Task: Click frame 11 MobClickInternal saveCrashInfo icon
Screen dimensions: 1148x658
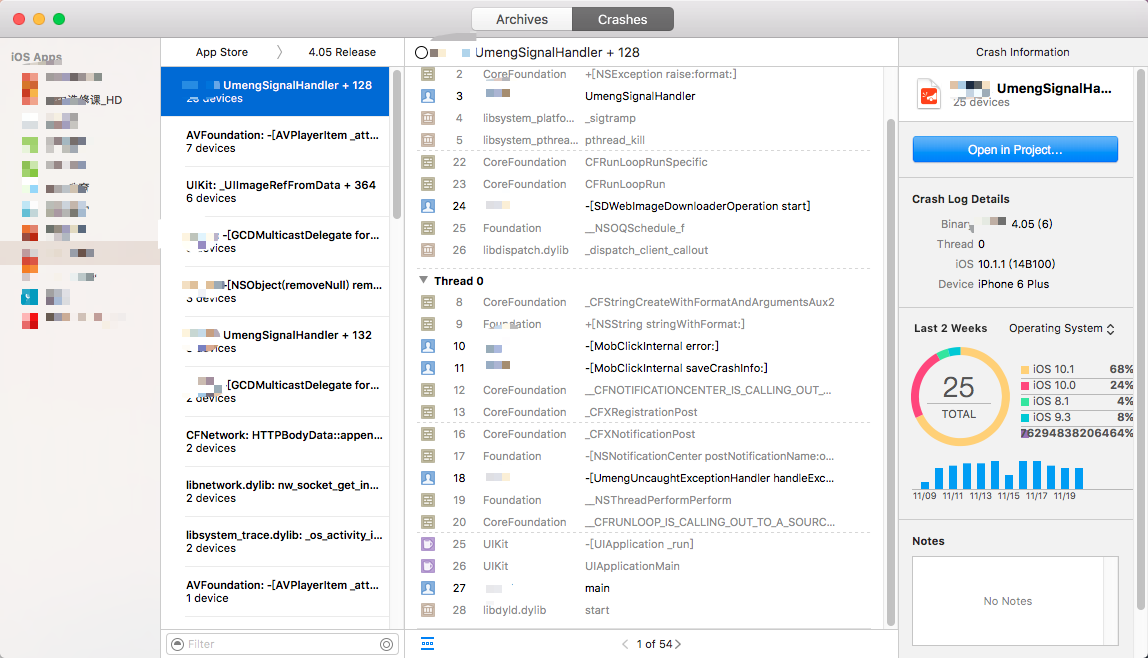Action: tap(428, 367)
